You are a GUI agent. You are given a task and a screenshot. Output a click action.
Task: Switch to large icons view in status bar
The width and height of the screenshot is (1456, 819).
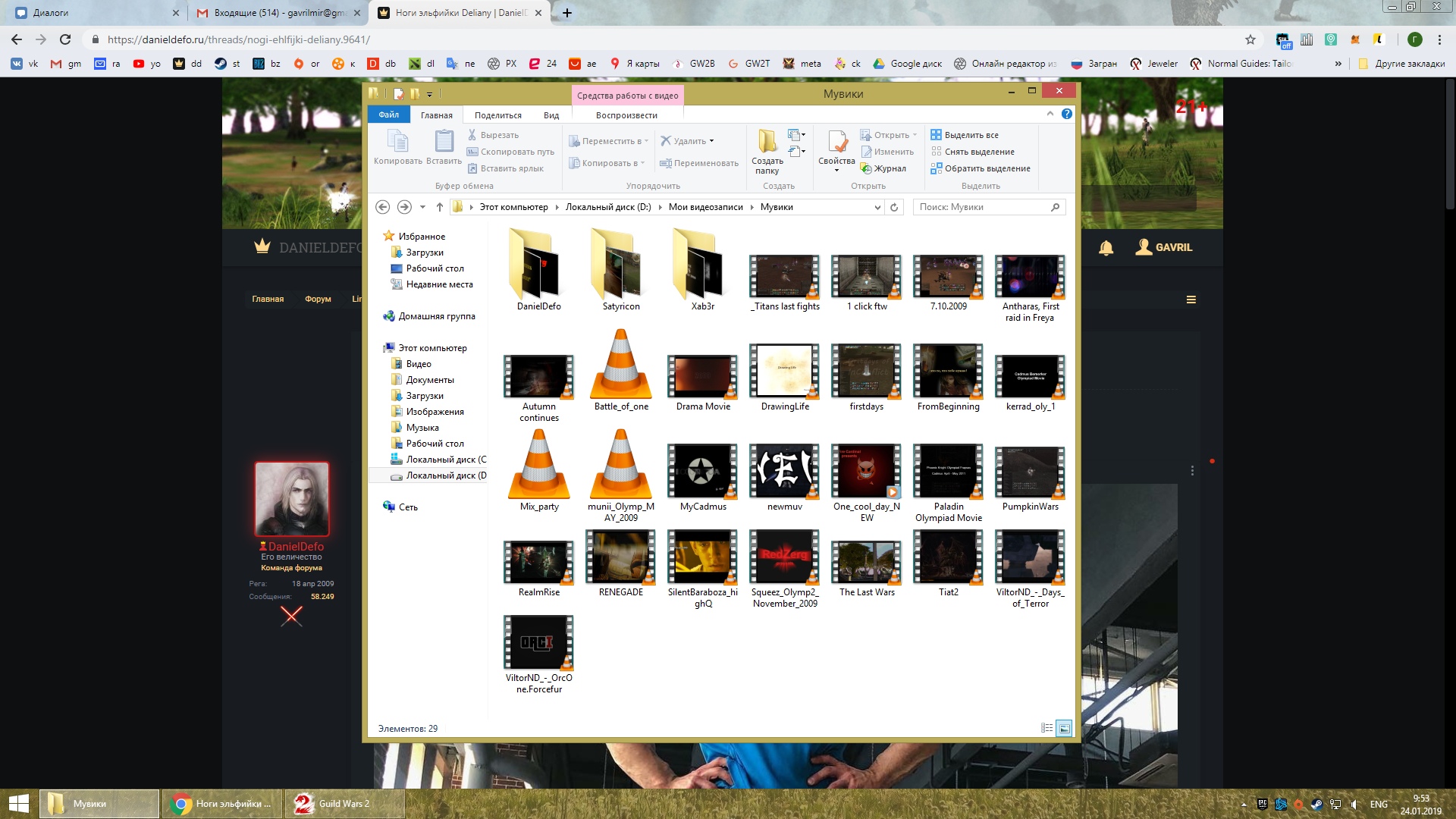tap(1064, 728)
